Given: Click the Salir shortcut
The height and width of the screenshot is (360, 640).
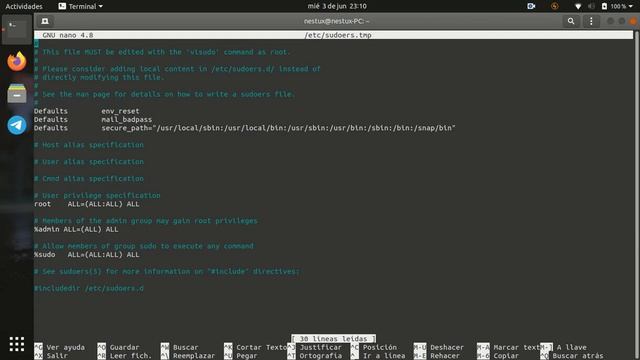Looking at the screenshot, I should point(51,356).
